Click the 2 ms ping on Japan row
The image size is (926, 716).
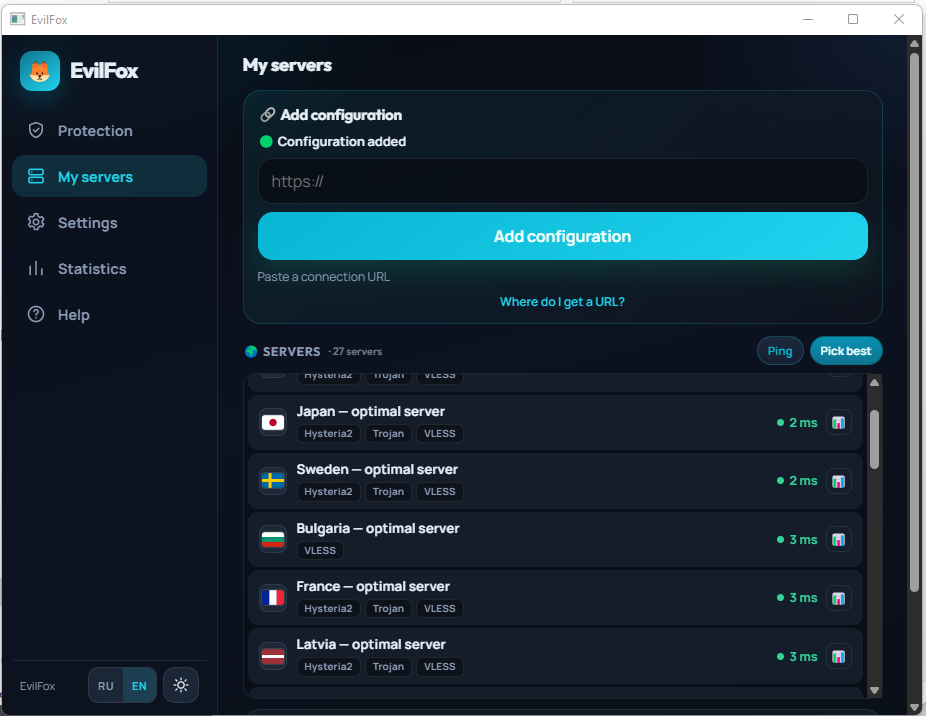tap(797, 423)
